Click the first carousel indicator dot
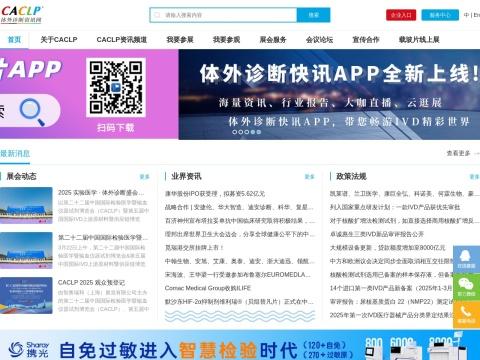The height and width of the screenshot is (360, 480). click(x=234, y=132)
